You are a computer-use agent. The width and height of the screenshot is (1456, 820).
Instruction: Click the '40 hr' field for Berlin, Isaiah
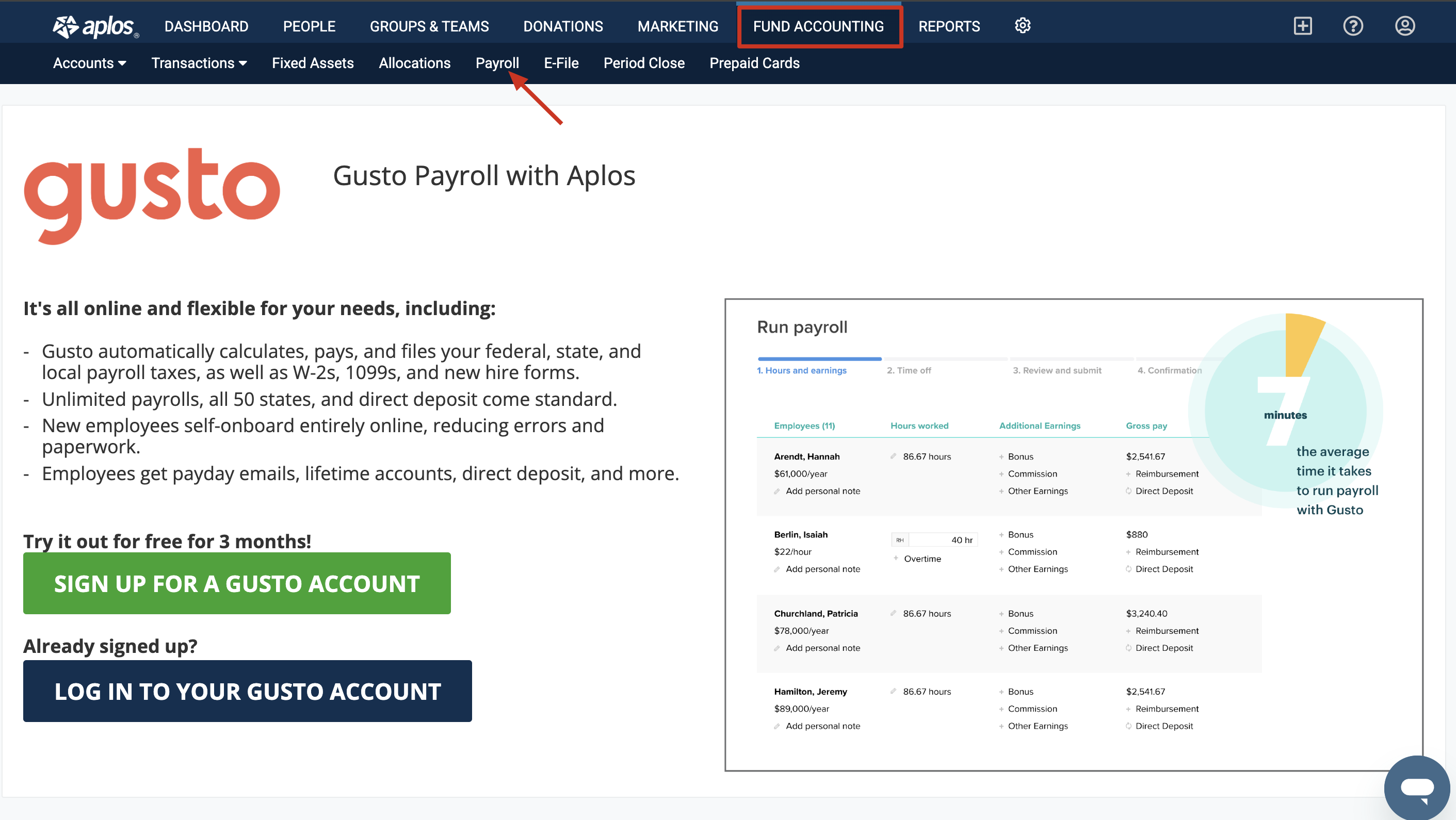(x=934, y=539)
